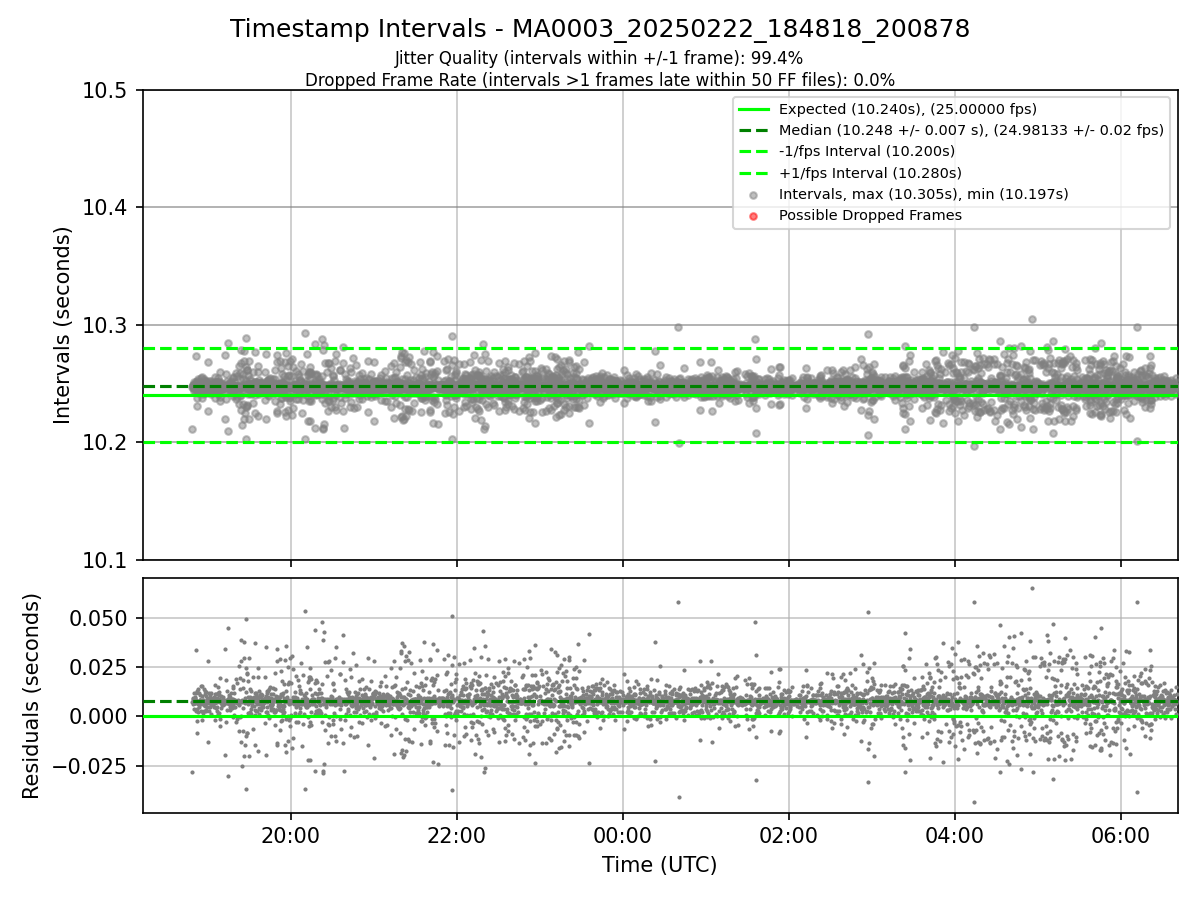Click the gray dot marker for Intervals legend
This screenshot has height=900, width=1200.
tap(754, 195)
